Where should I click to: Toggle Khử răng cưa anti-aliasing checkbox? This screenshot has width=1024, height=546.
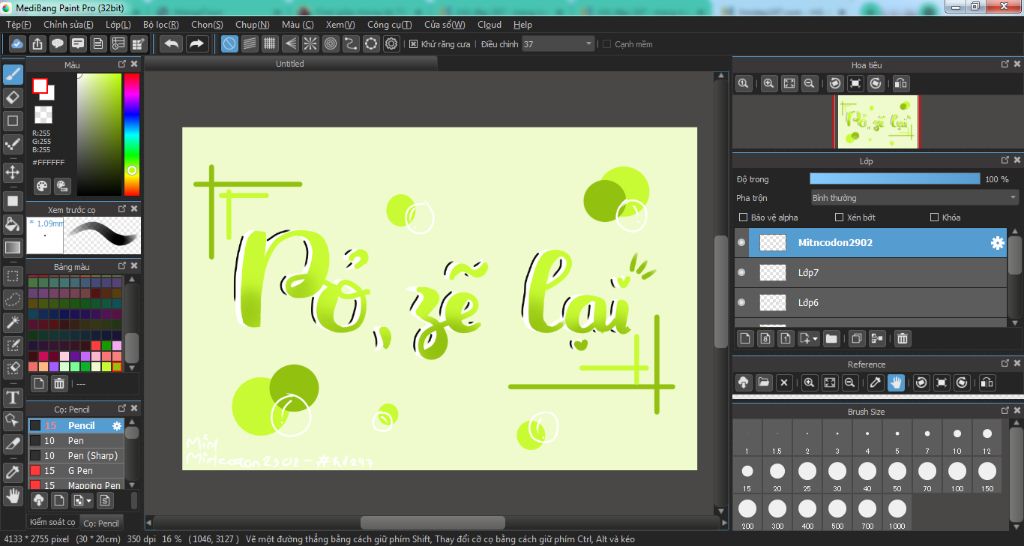(413, 44)
